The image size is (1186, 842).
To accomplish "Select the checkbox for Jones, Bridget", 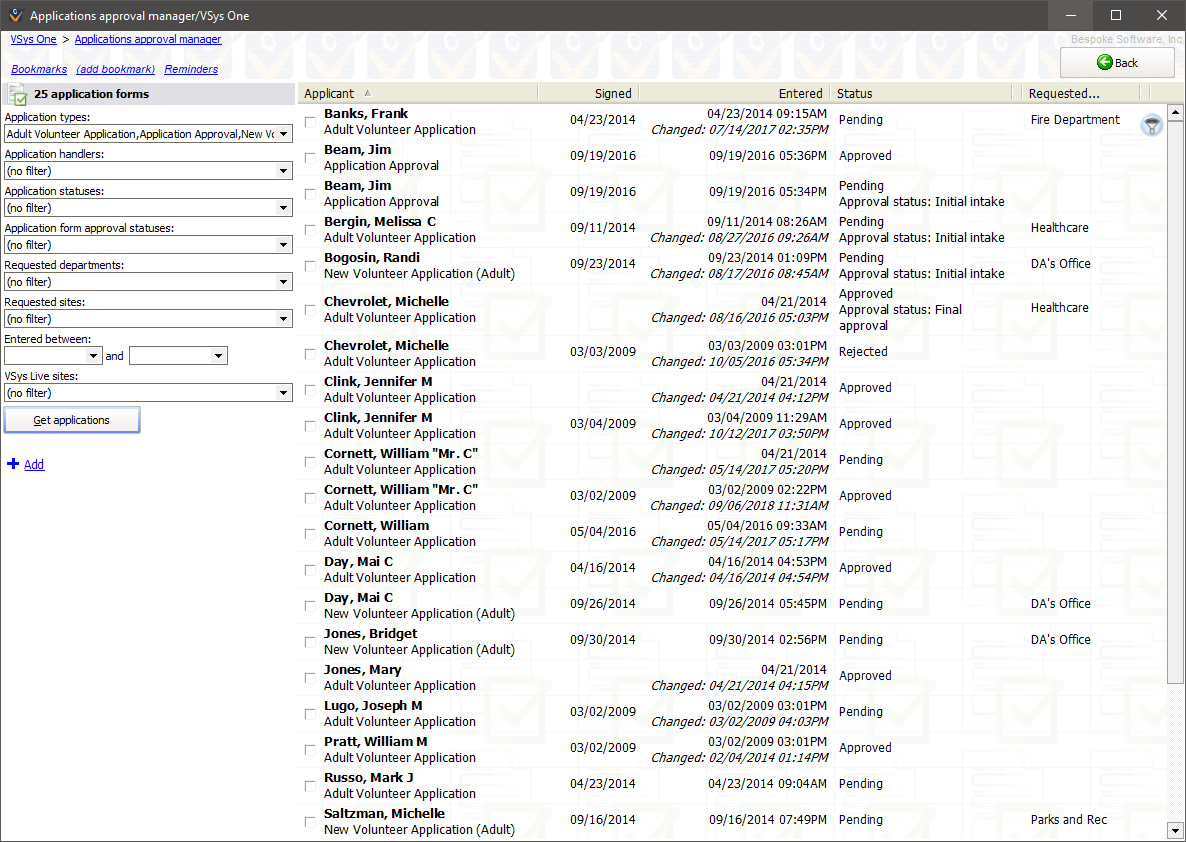I will tap(310, 642).
